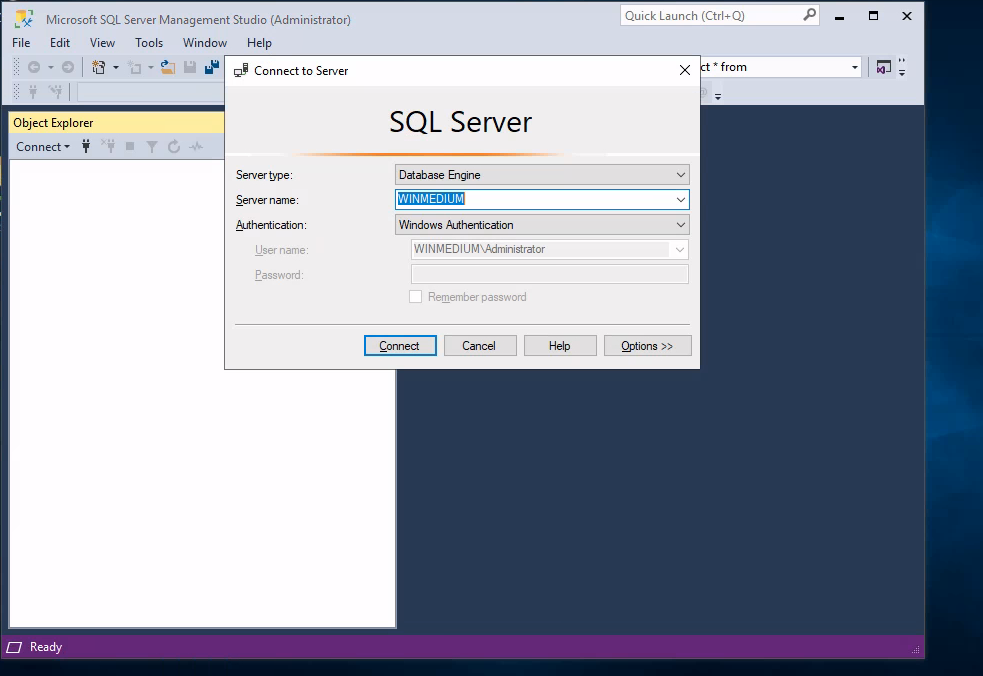Click into the Quick Launch search field
983x676 pixels.
710,16
